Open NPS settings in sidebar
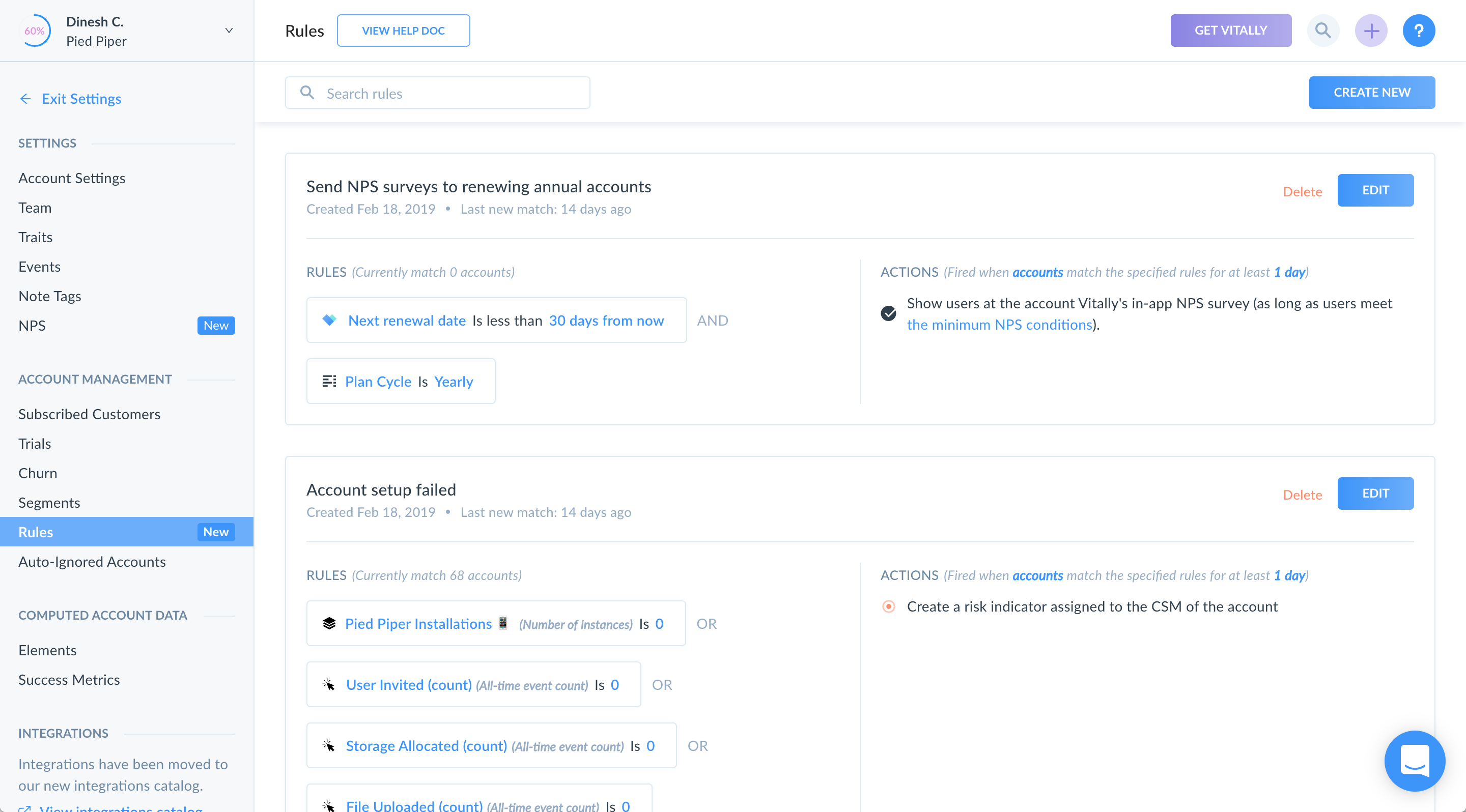1466x812 pixels. point(32,325)
